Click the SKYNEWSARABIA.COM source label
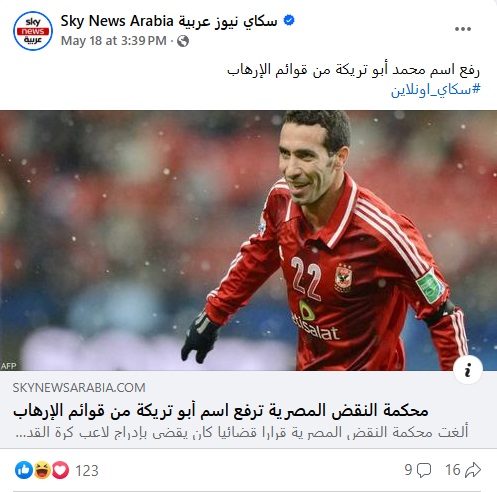Screen dimensions: 497x492 pyautogui.click(x=79, y=388)
